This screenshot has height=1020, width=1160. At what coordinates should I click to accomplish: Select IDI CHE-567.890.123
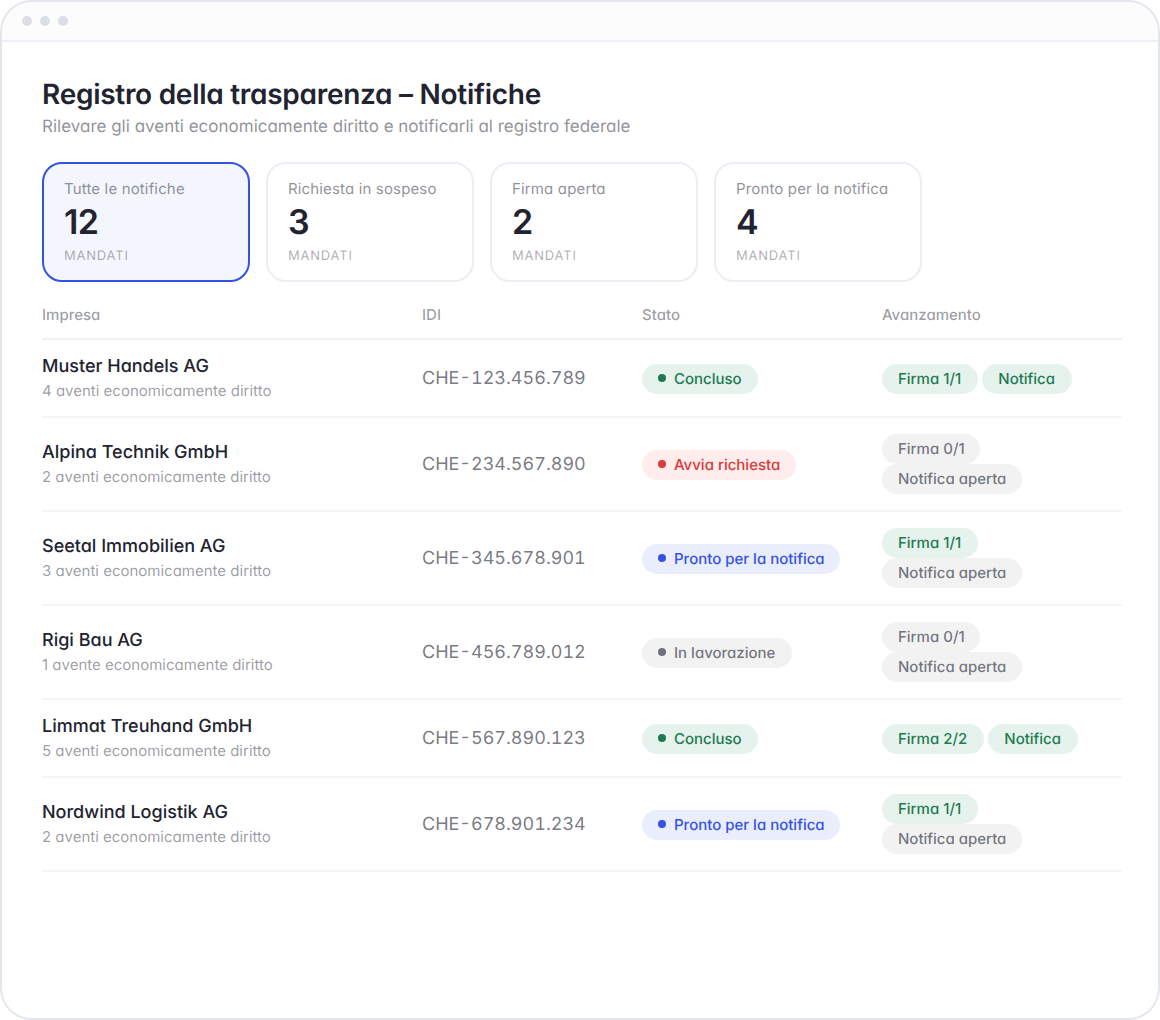coord(504,738)
